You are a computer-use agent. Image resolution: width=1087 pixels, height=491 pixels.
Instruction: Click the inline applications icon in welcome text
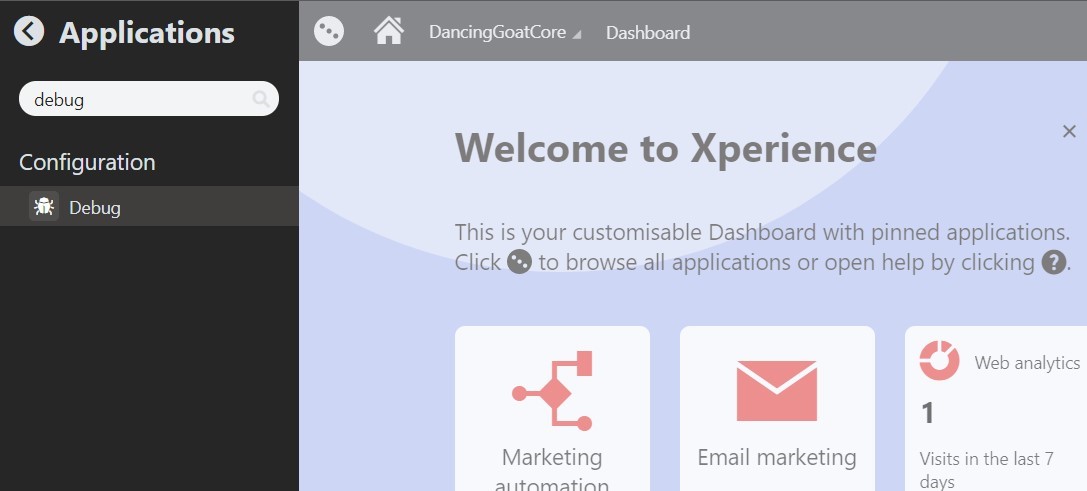(519, 262)
